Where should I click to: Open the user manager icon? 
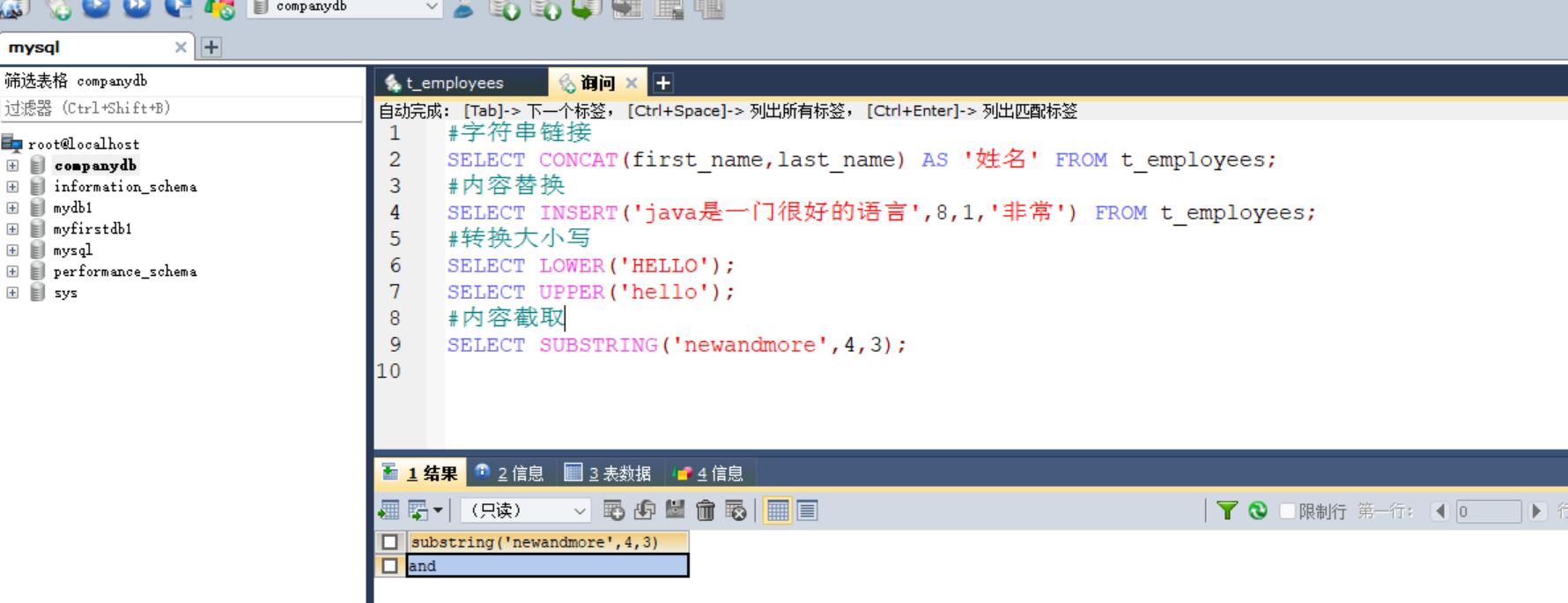[463, 9]
